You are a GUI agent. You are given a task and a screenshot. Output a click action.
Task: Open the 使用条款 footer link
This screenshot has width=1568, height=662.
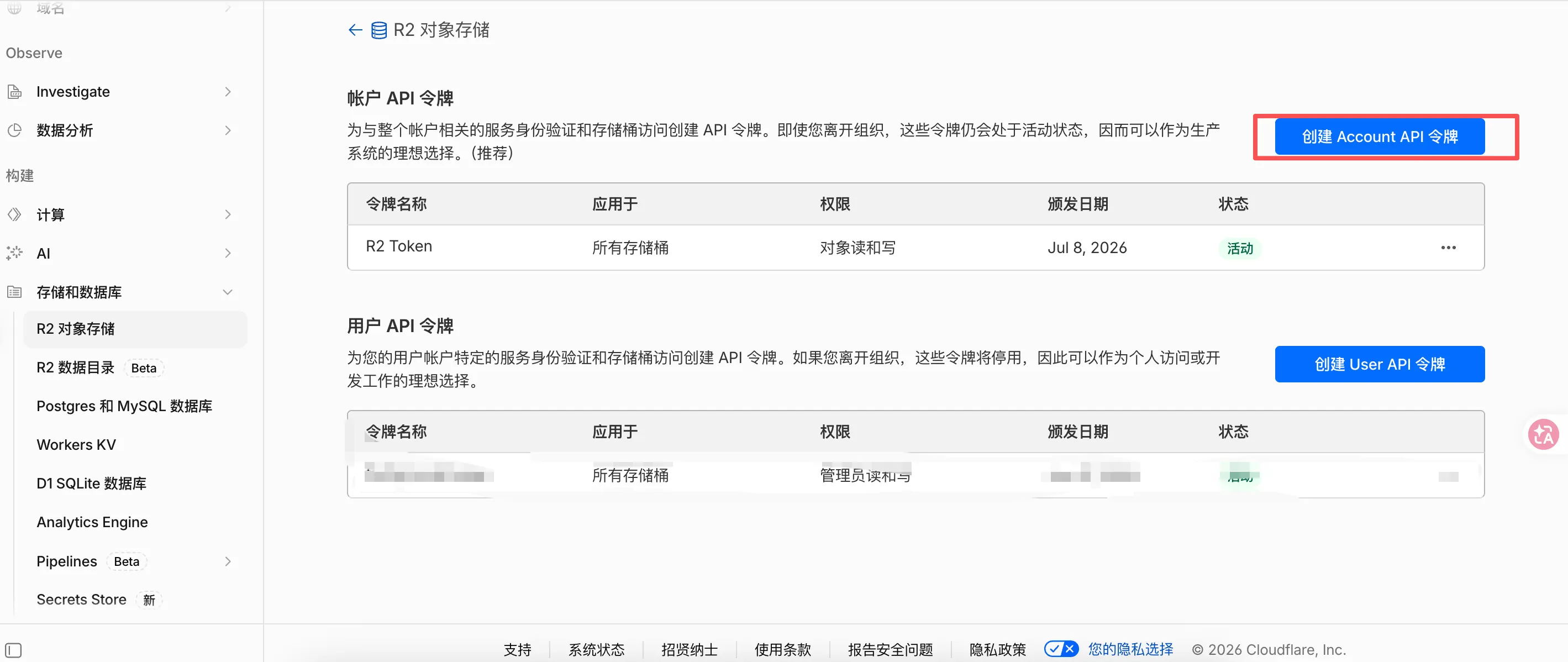point(783,650)
